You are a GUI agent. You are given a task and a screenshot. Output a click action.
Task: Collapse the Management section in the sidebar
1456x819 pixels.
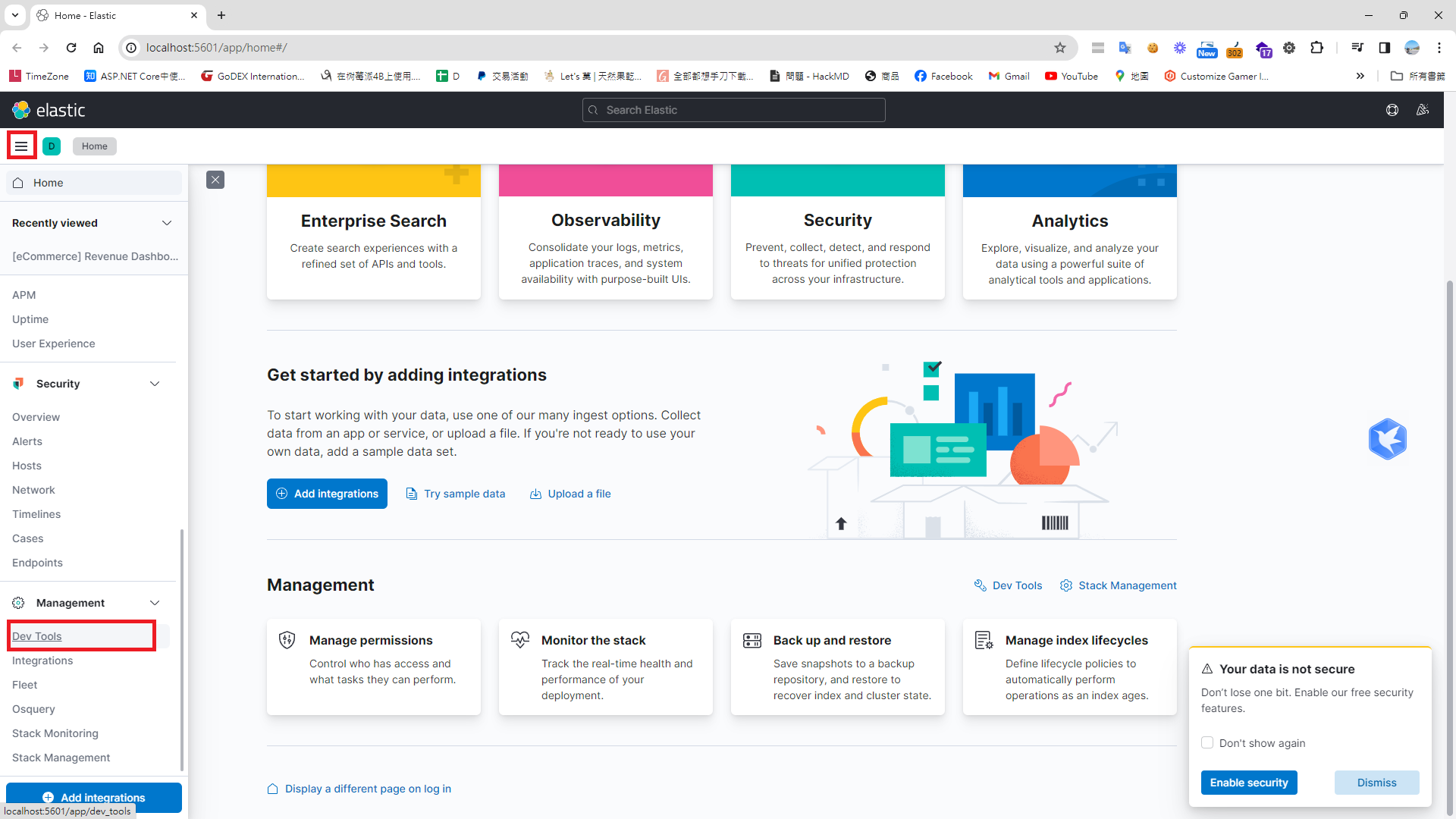pos(155,603)
